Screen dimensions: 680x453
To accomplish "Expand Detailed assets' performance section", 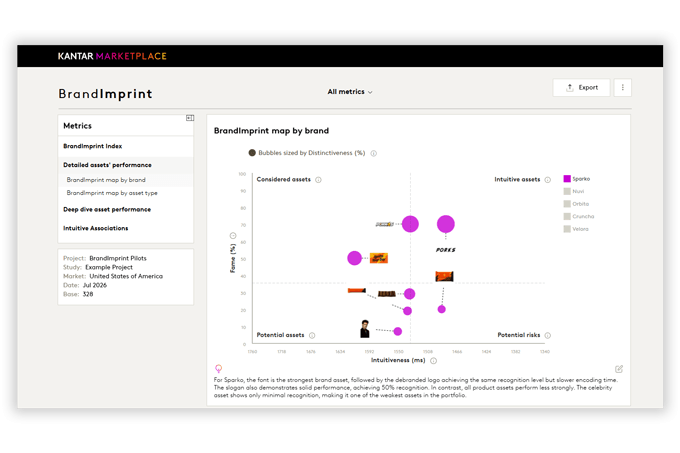I will 107,165.
